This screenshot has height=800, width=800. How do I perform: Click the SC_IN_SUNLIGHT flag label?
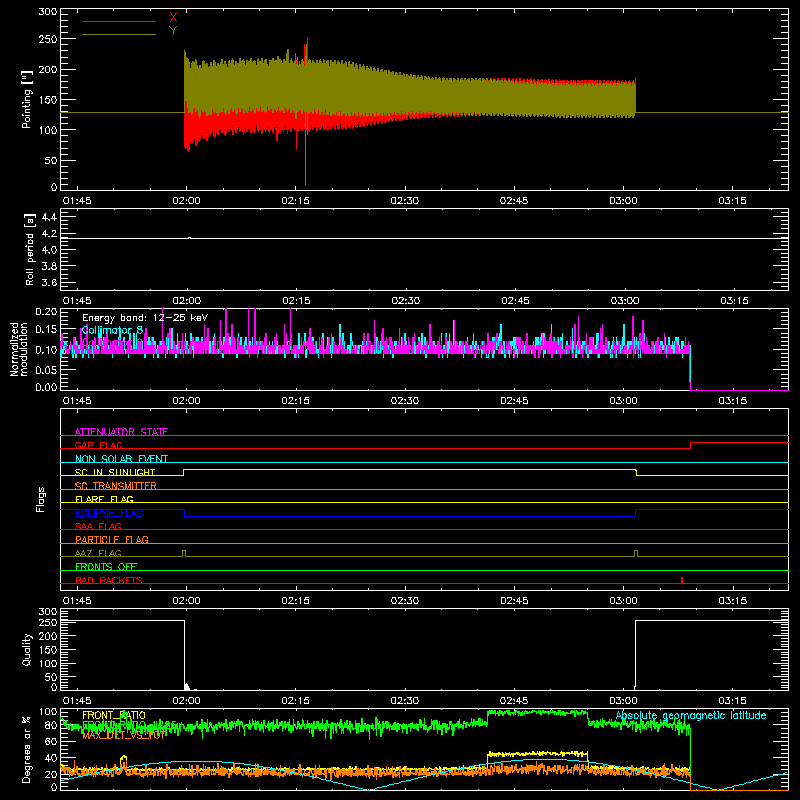pos(115,472)
